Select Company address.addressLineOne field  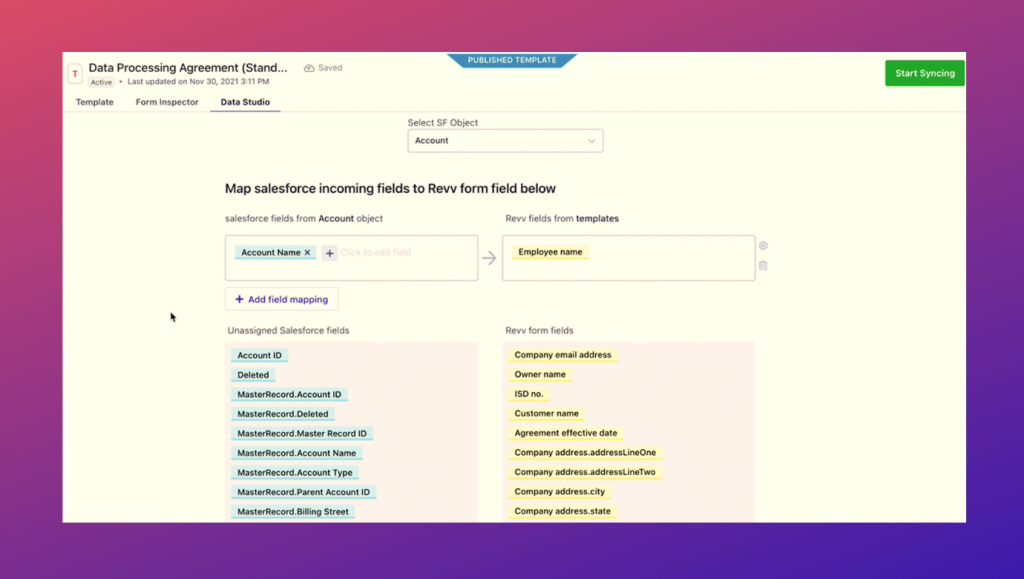coord(585,453)
